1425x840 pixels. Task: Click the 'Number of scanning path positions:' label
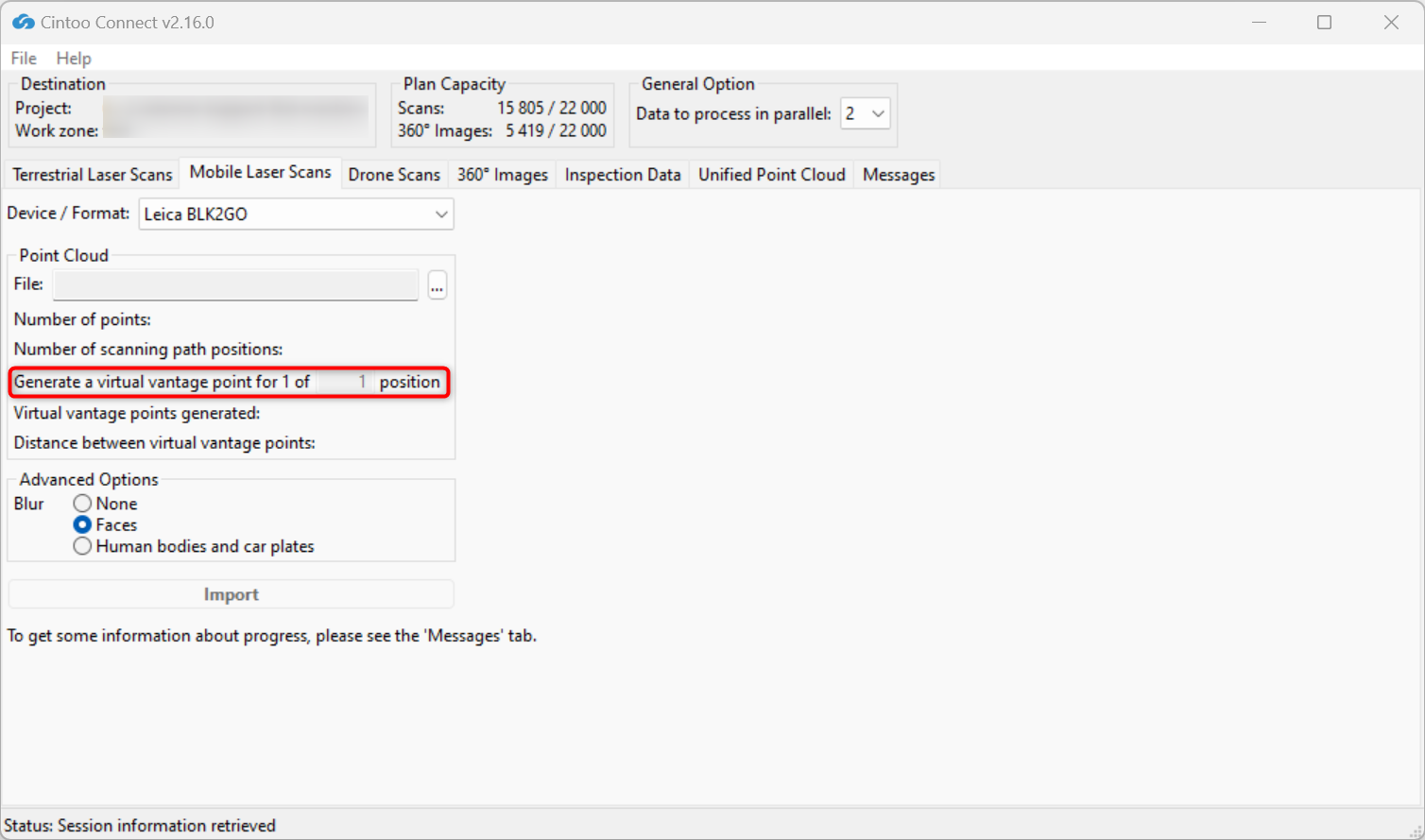pyautogui.click(x=148, y=349)
